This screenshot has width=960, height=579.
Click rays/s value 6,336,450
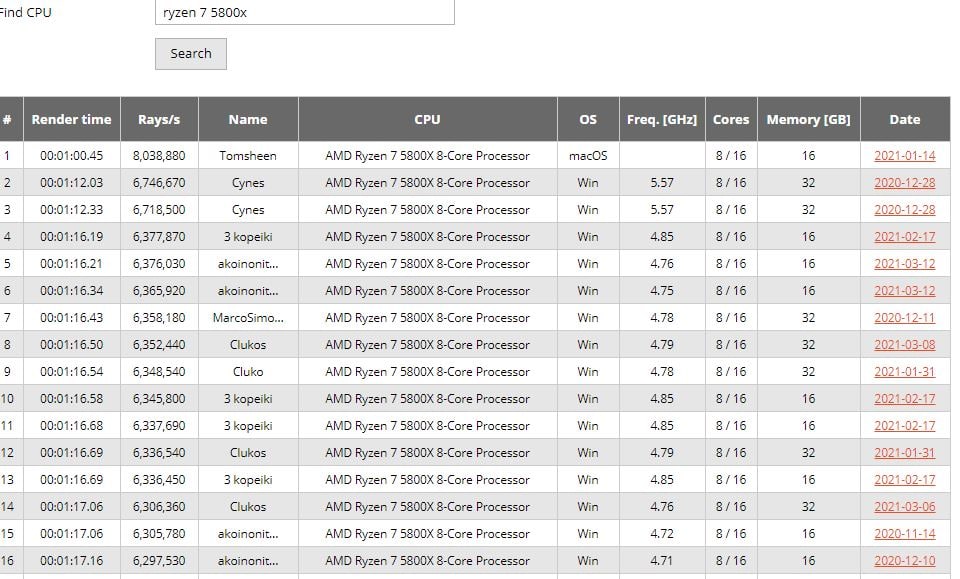coord(159,479)
